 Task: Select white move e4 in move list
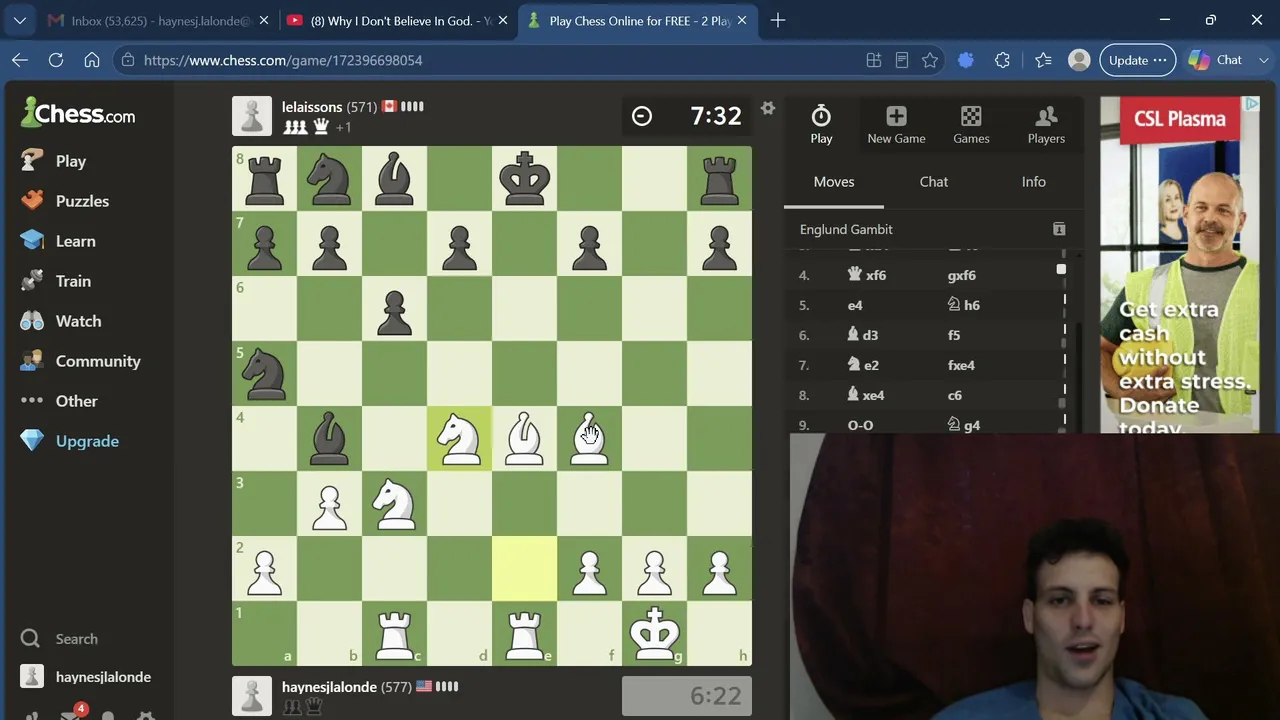(x=855, y=305)
